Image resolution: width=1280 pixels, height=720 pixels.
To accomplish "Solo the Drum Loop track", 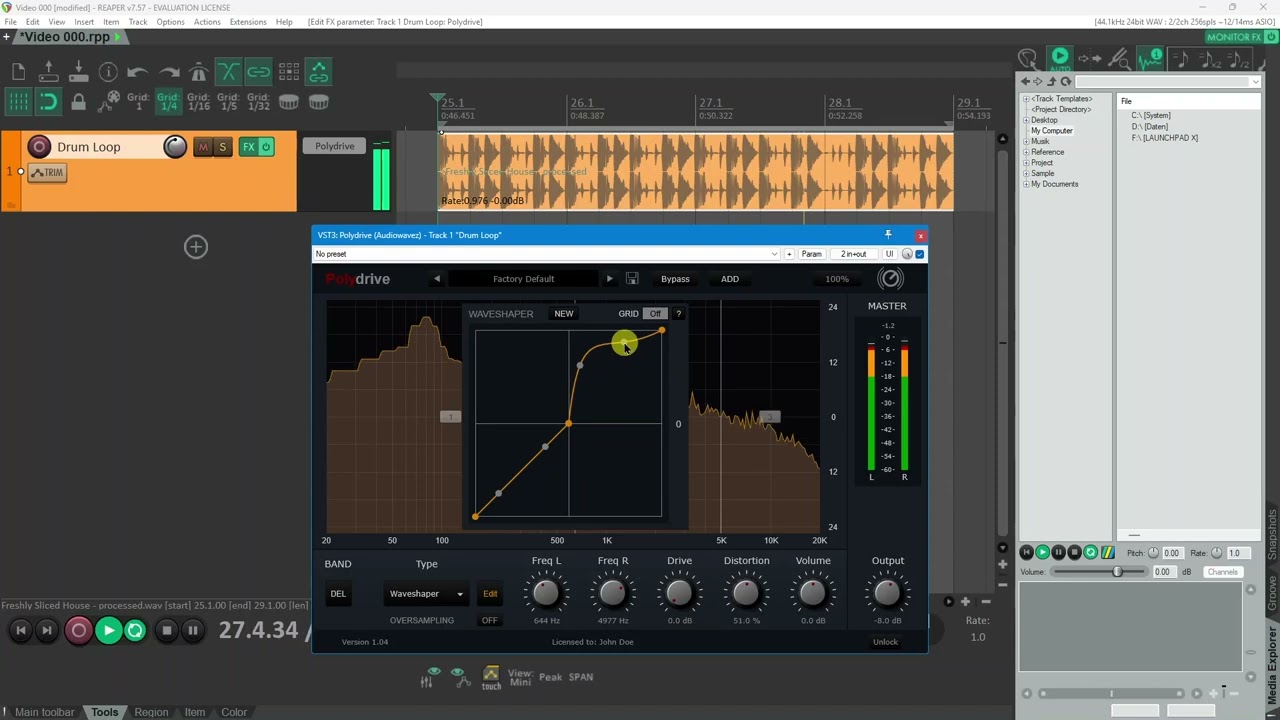I will click(x=222, y=147).
